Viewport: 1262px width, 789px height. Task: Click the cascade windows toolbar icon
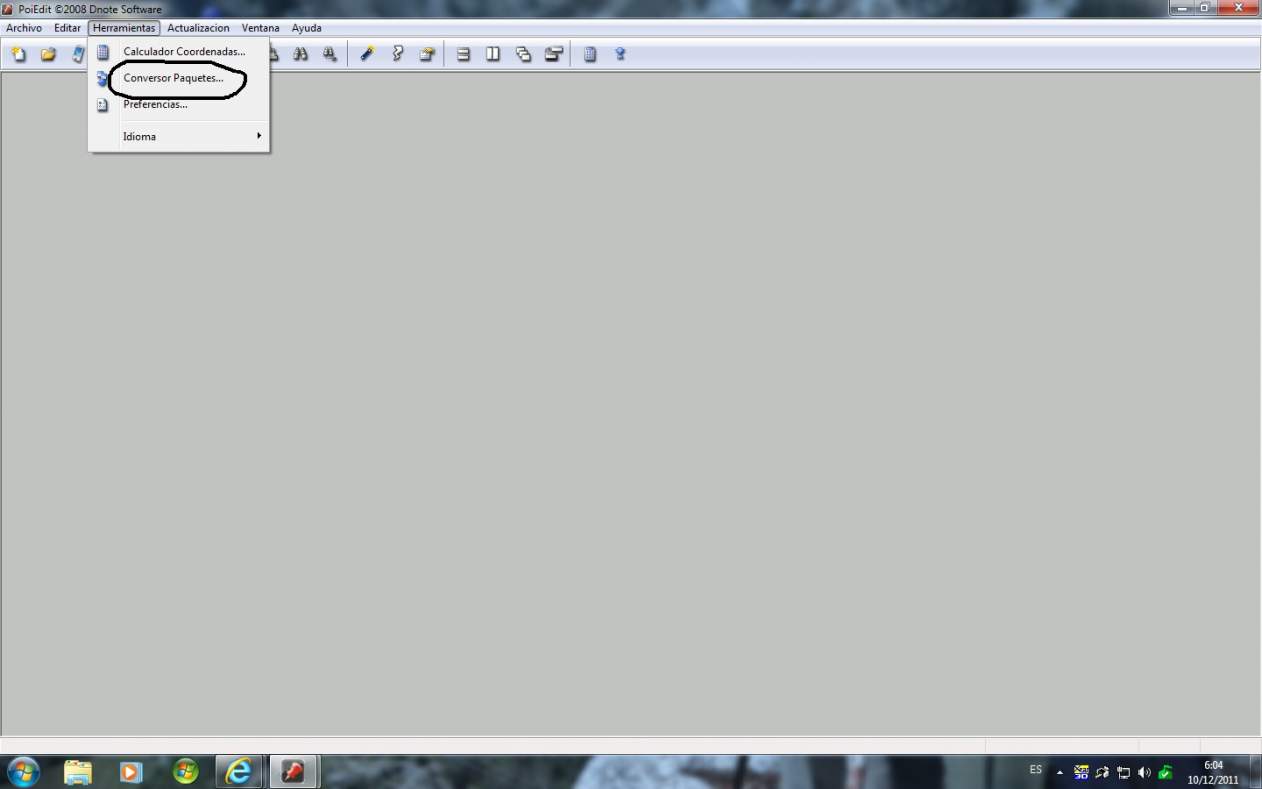(x=523, y=54)
